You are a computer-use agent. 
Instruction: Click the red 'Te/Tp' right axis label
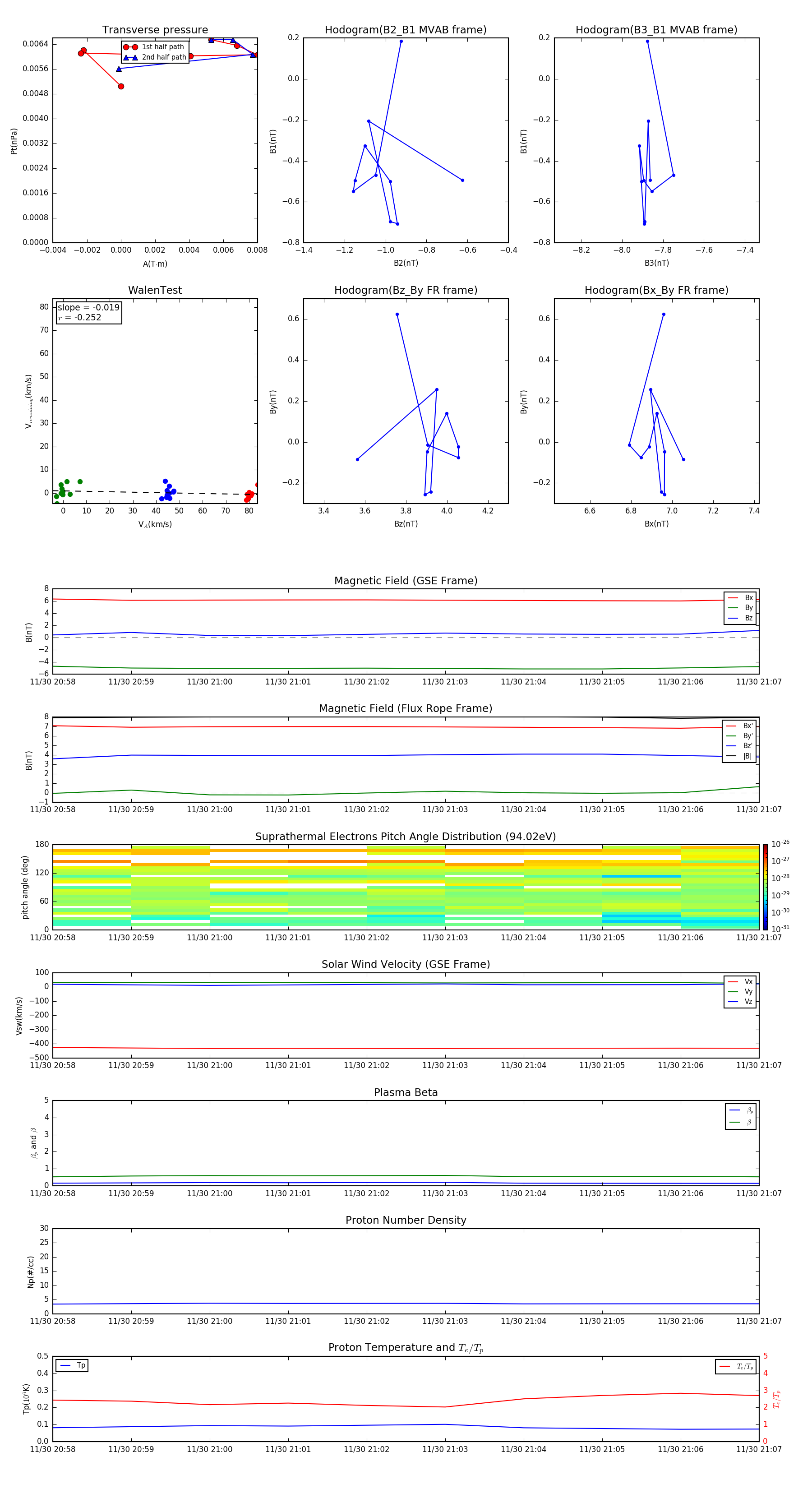(777, 1399)
